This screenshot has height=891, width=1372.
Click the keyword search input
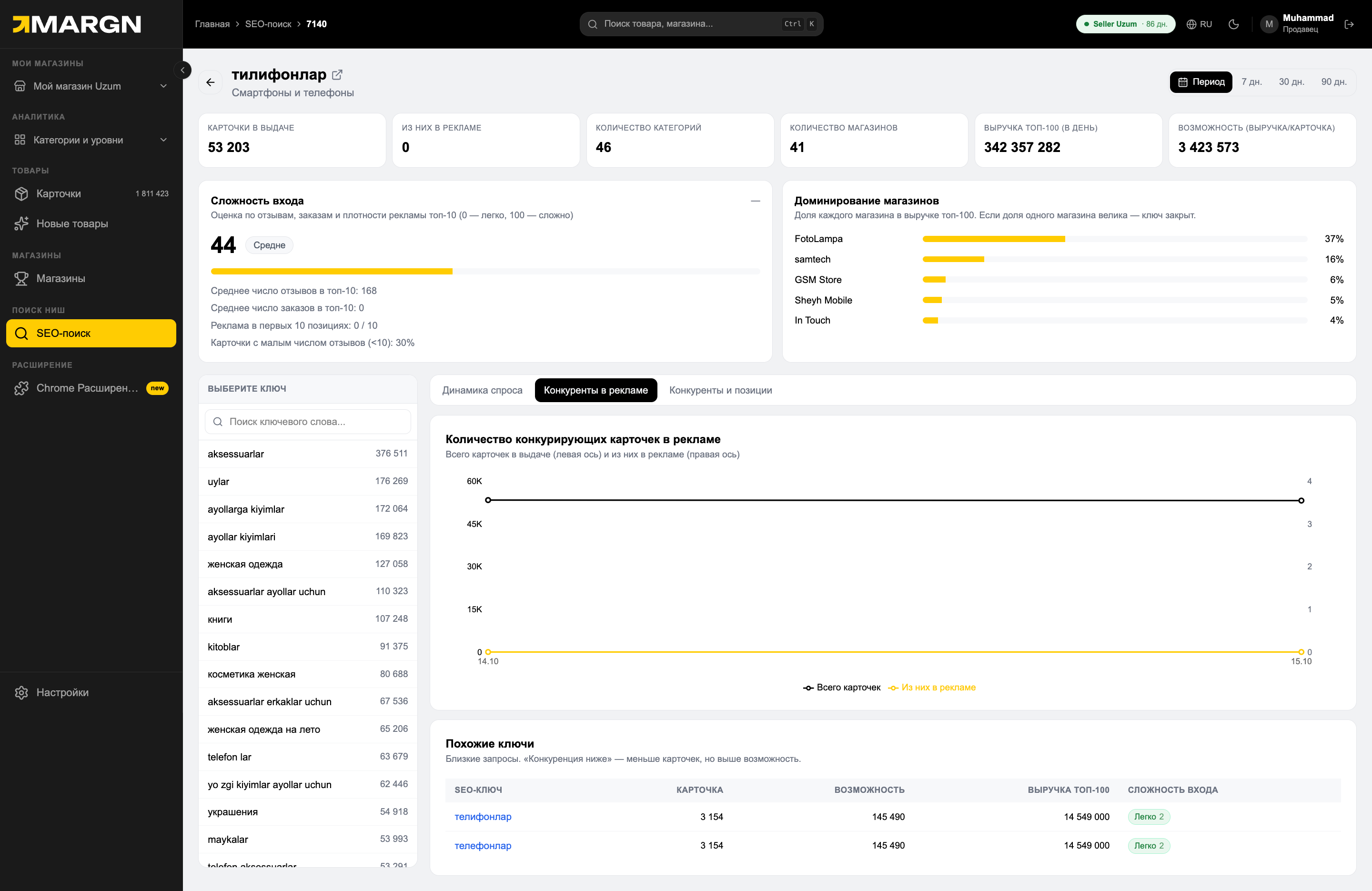click(308, 422)
